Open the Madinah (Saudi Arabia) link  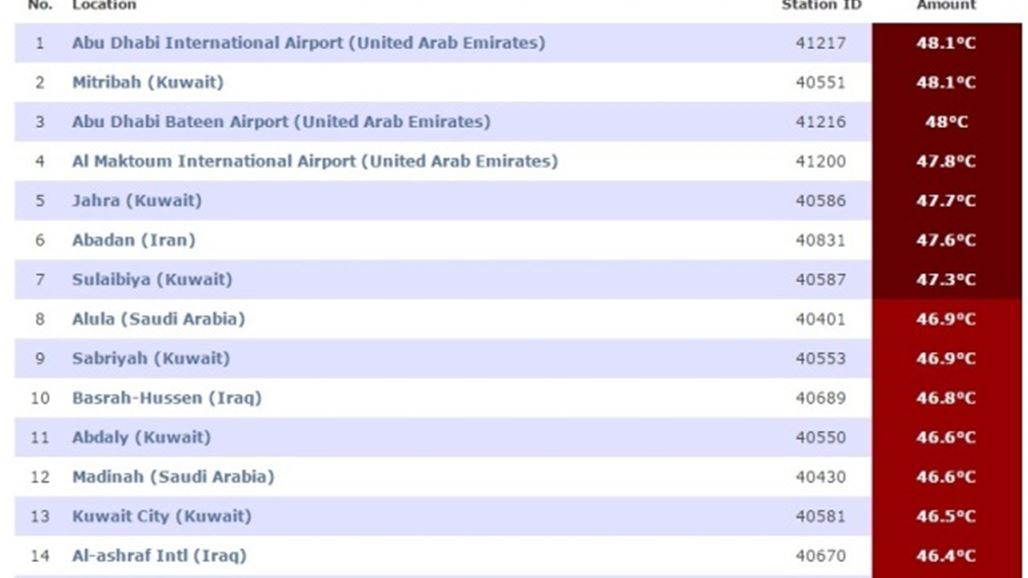173,476
